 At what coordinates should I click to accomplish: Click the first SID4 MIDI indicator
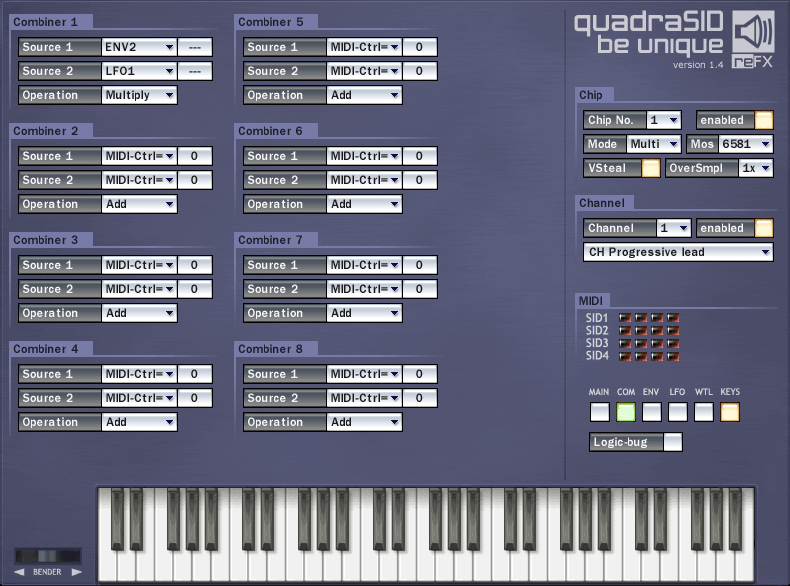tap(625, 356)
